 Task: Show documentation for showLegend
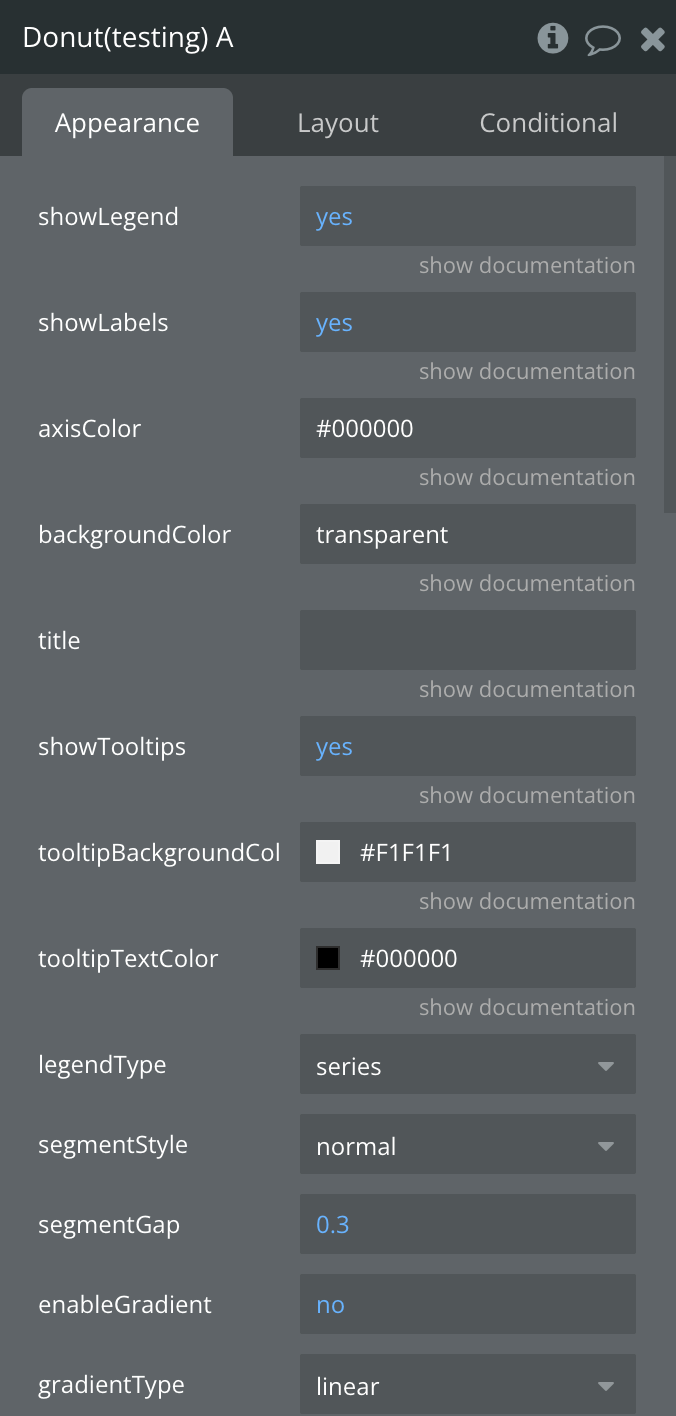(527, 266)
